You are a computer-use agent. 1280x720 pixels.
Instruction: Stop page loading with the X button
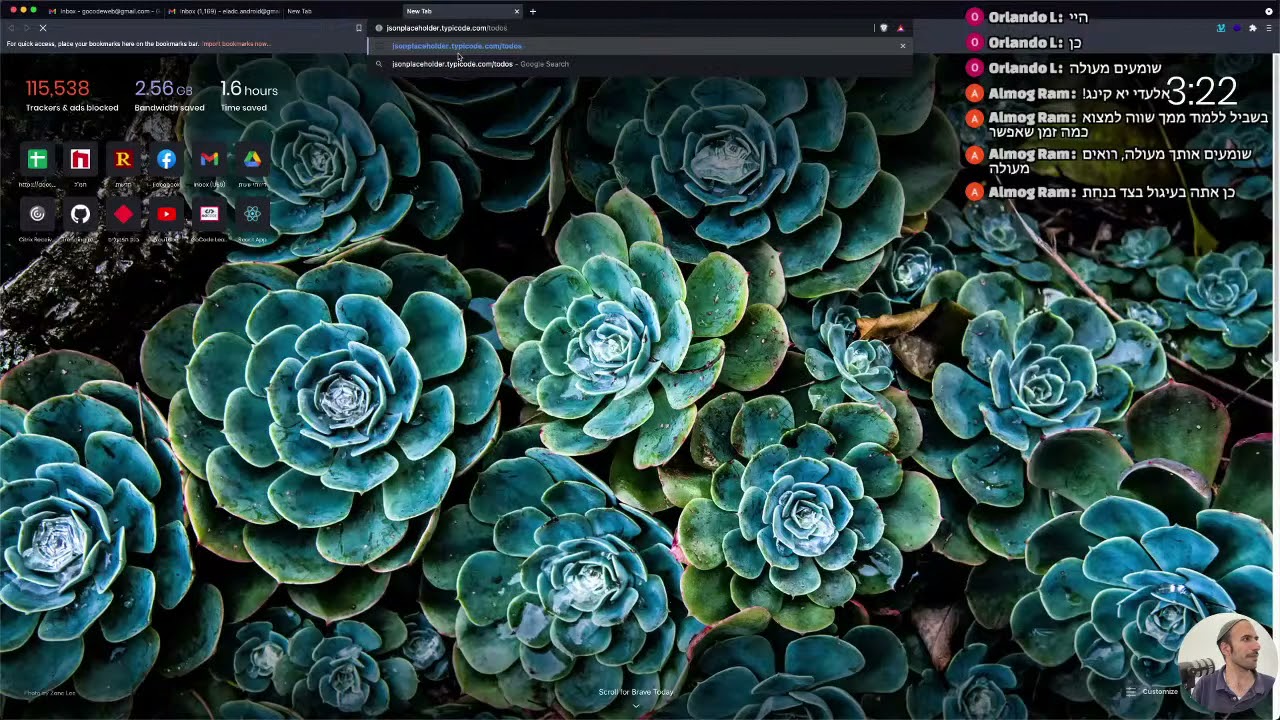pos(43,28)
